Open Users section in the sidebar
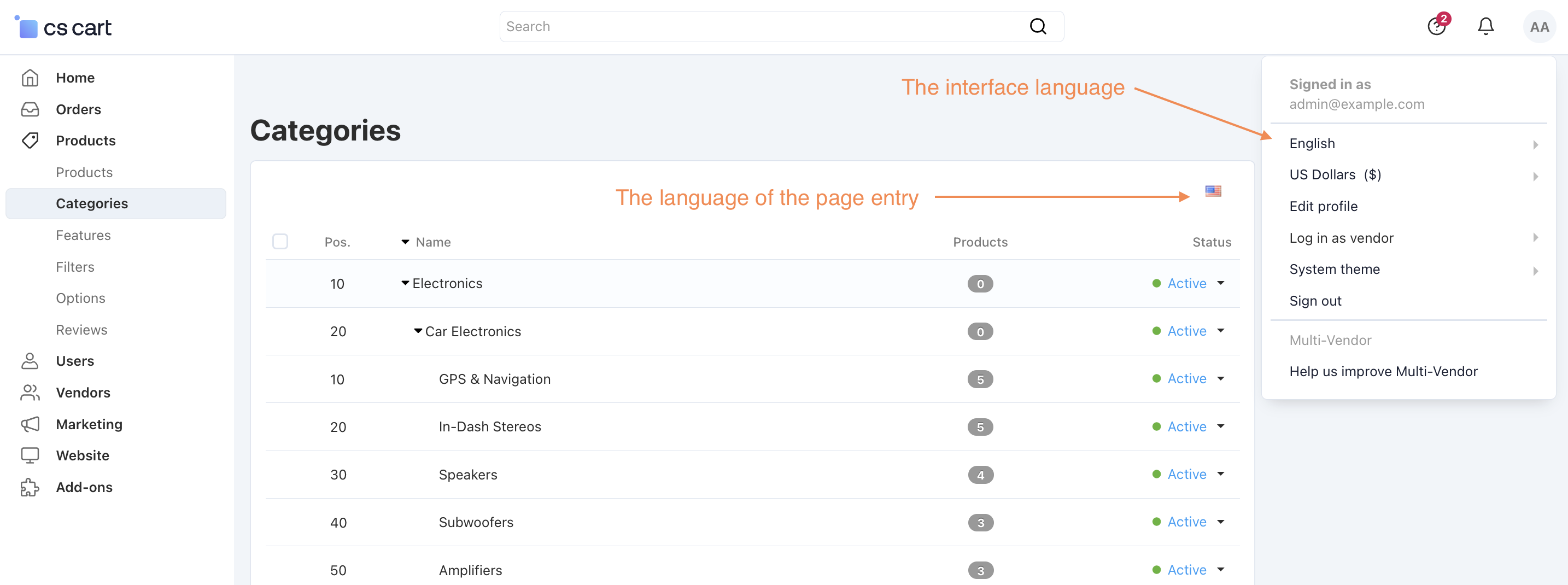The image size is (1568, 585). pyautogui.click(x=75, y=361)
